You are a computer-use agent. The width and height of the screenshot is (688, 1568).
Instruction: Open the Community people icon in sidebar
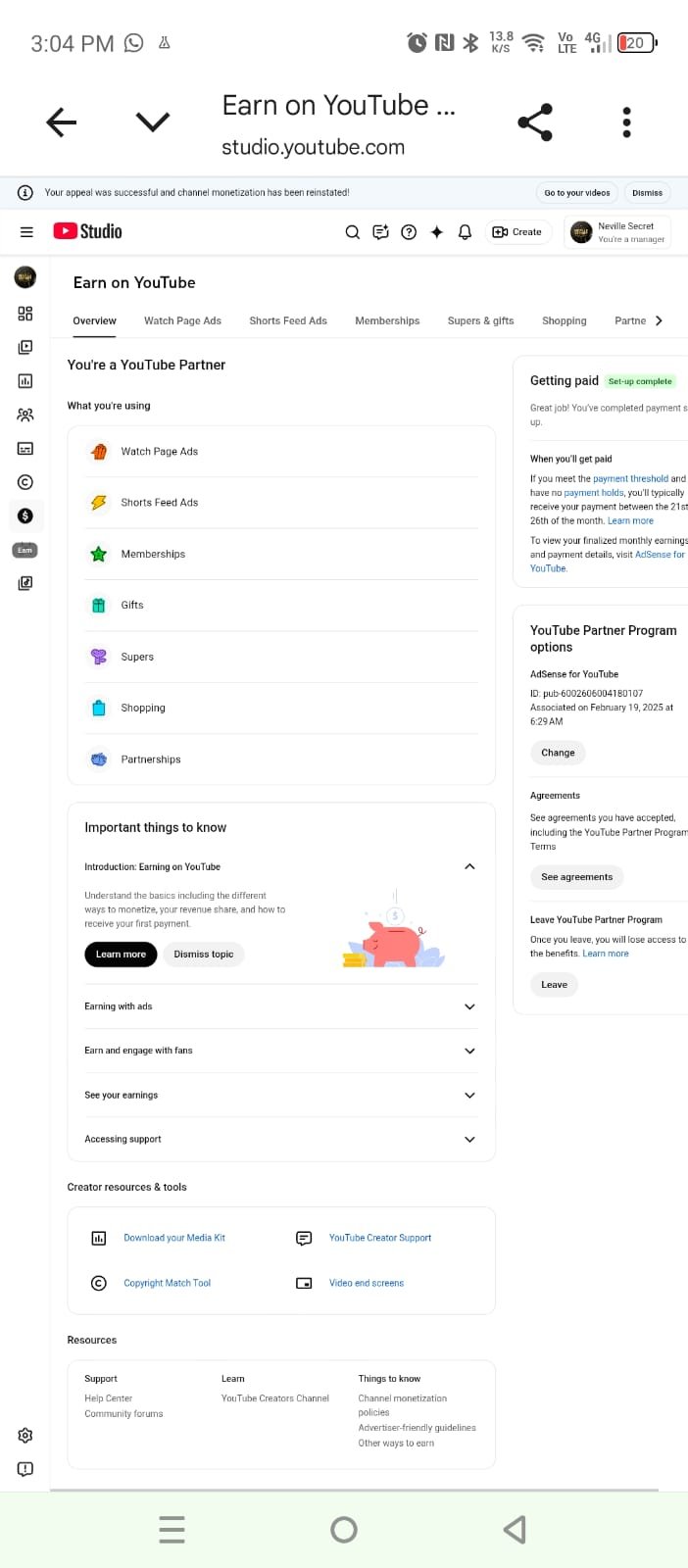pos(25,415)
